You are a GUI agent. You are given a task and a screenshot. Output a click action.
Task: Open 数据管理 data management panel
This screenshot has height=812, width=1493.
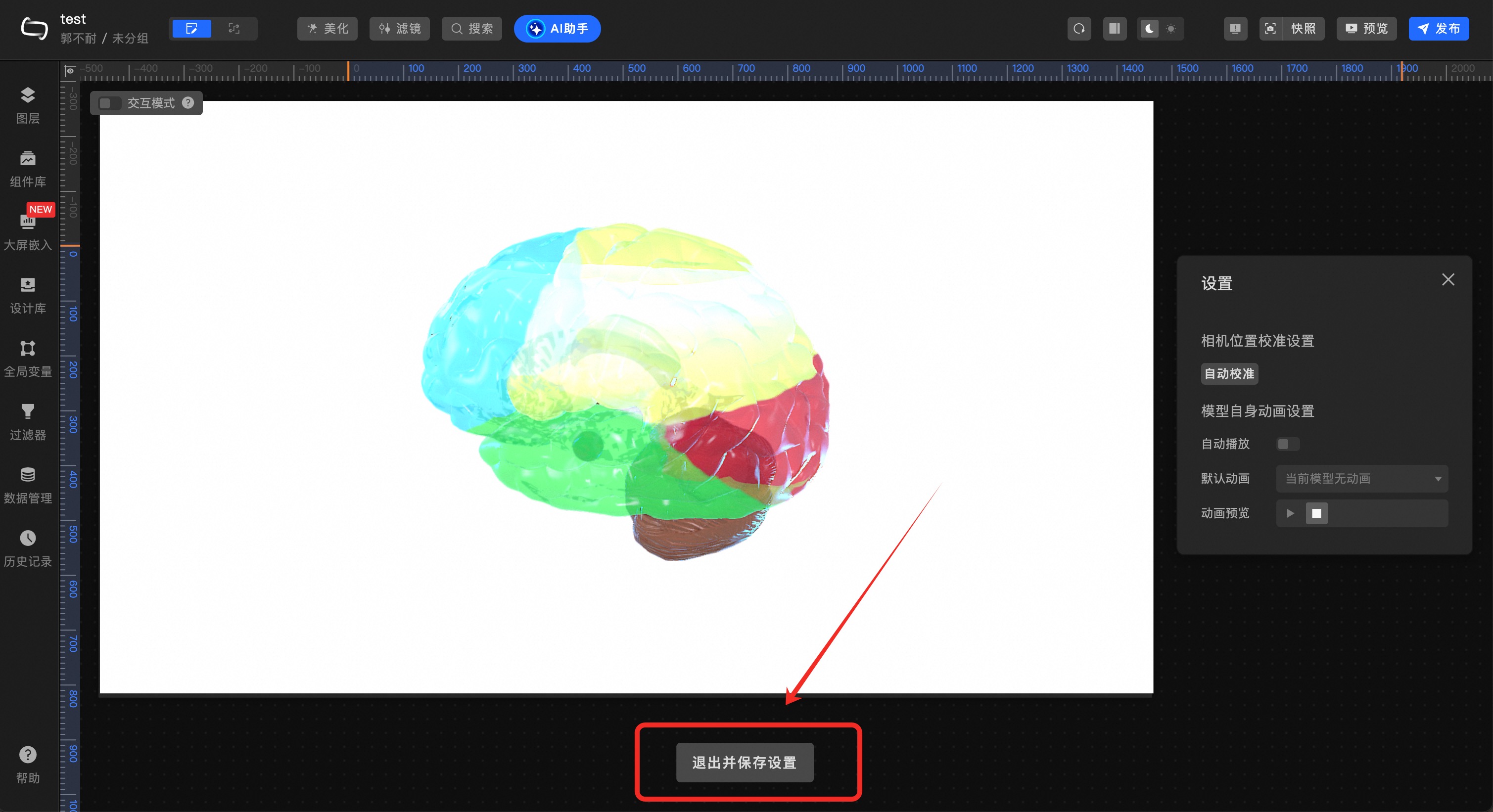click(27, 485)
